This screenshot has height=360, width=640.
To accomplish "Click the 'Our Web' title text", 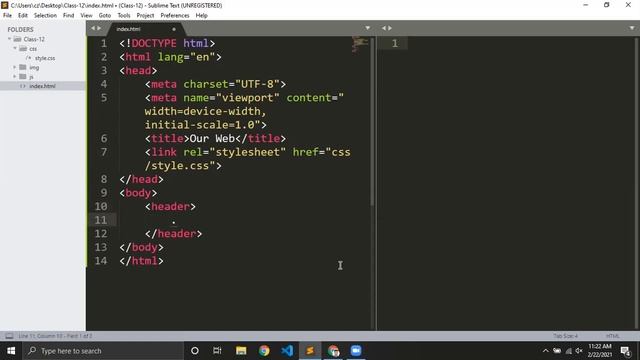I will point(212,138).
